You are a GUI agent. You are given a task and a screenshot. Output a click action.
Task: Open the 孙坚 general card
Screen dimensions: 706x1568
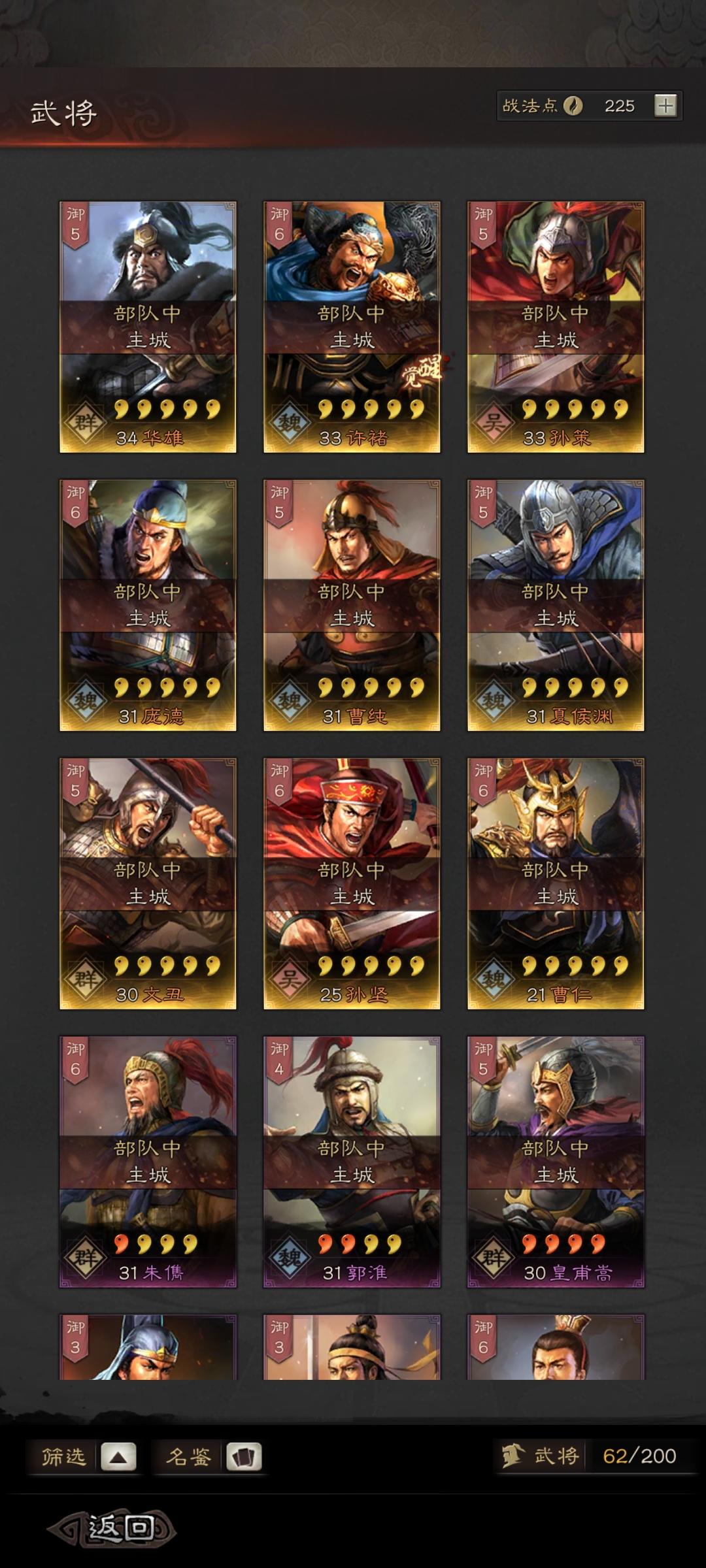pyautogui.click(x=352, y=883)
